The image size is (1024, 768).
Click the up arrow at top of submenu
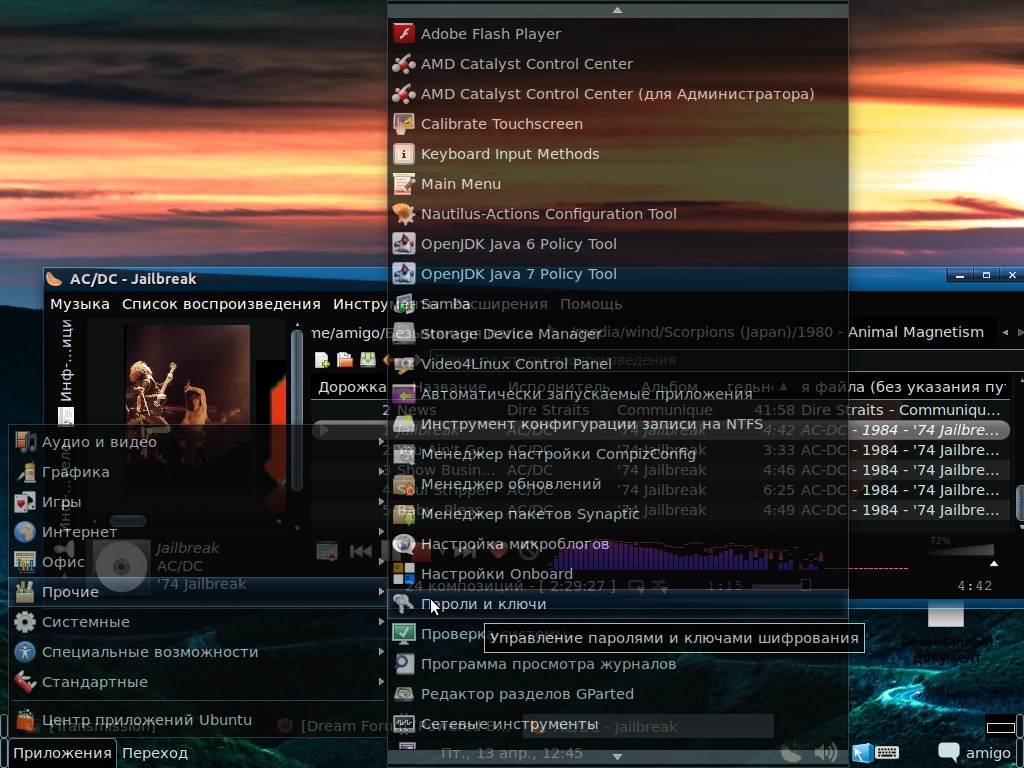(x=617, y=10)
